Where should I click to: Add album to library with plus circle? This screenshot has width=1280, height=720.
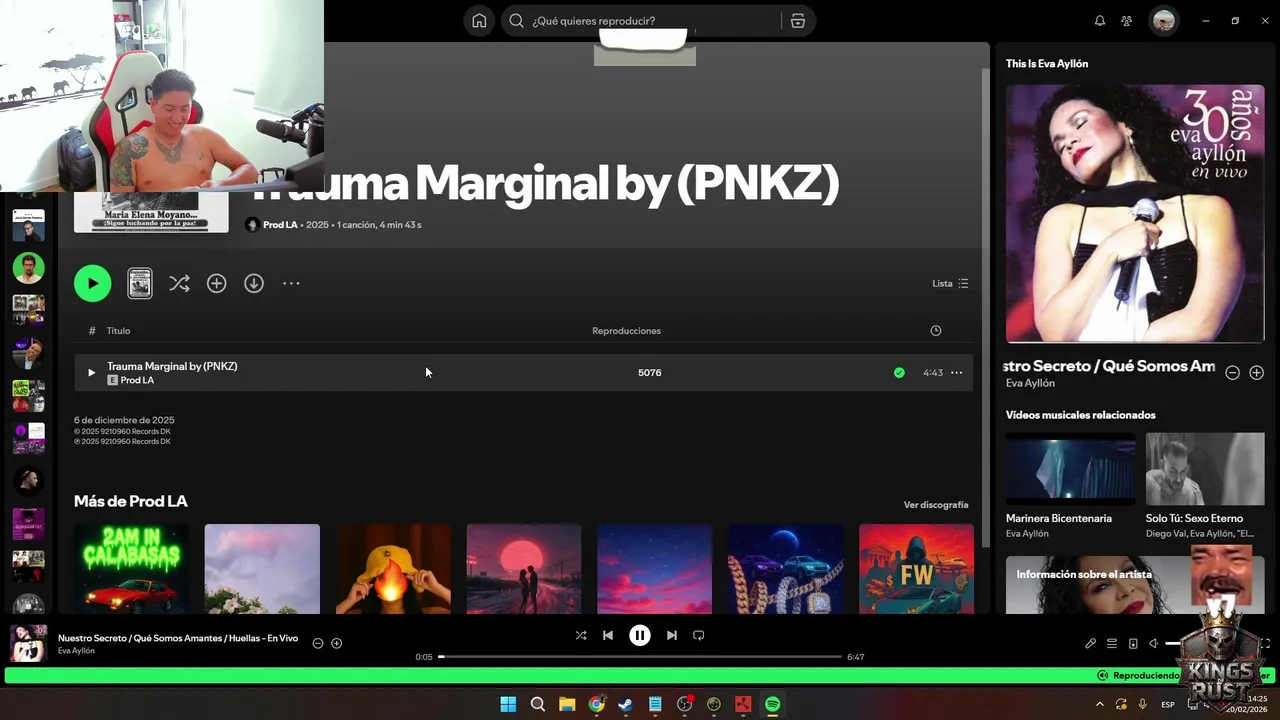pyautogui.click(x=216, y=284)
